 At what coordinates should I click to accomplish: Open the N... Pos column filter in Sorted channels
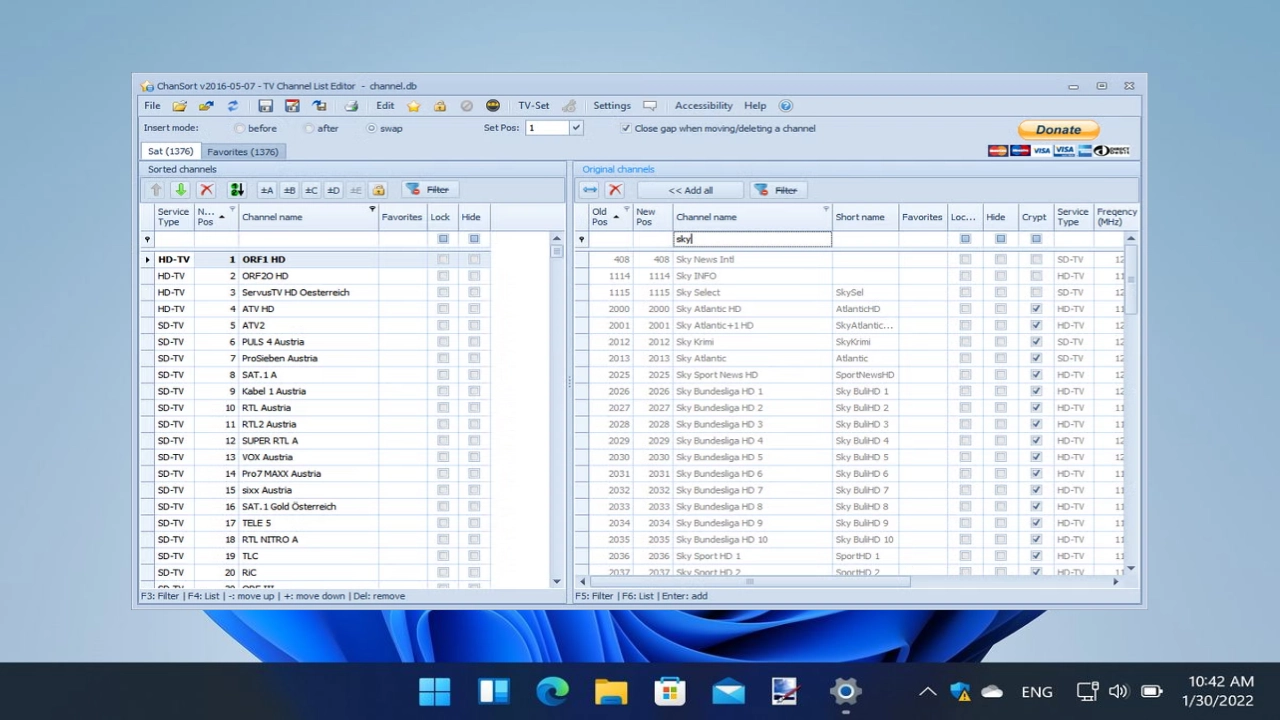(232, 210)
